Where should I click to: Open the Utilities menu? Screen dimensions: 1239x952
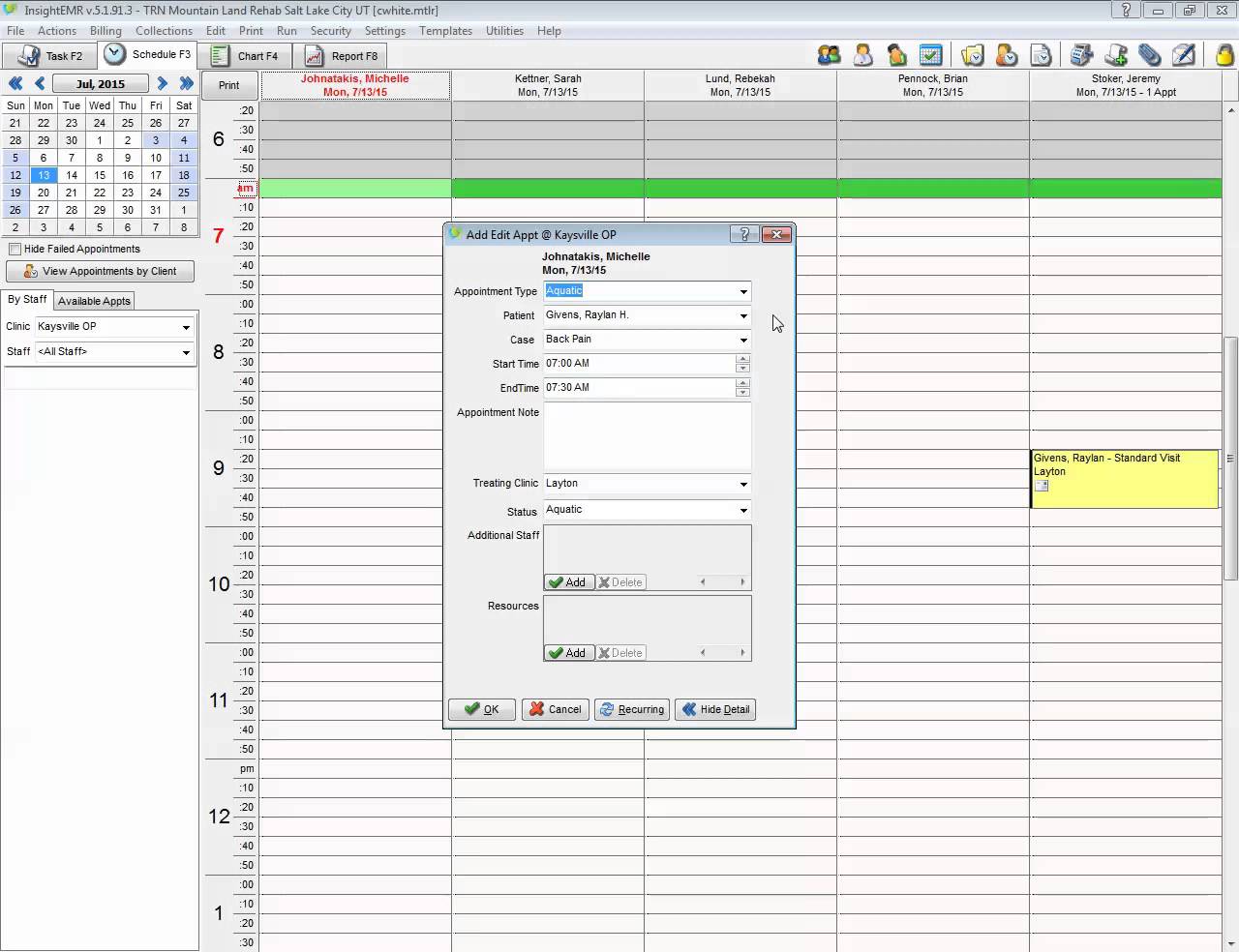(504, 31)
